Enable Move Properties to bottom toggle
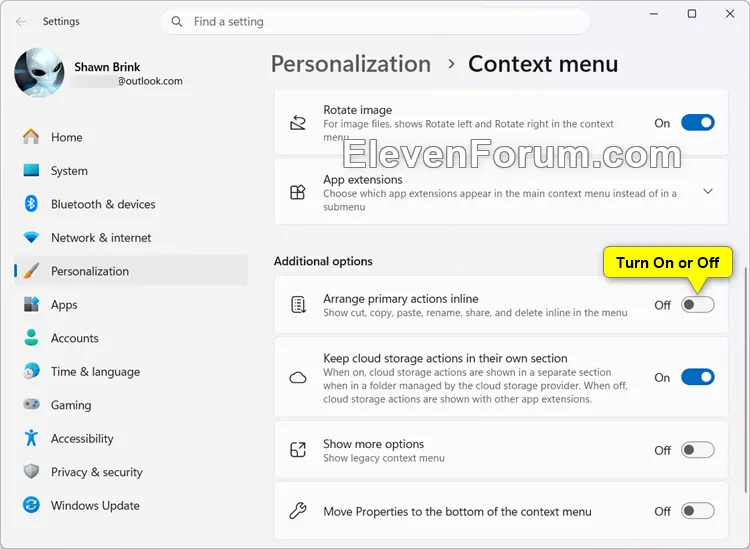This screenshot has width=750, height=549. coord(698,511)
